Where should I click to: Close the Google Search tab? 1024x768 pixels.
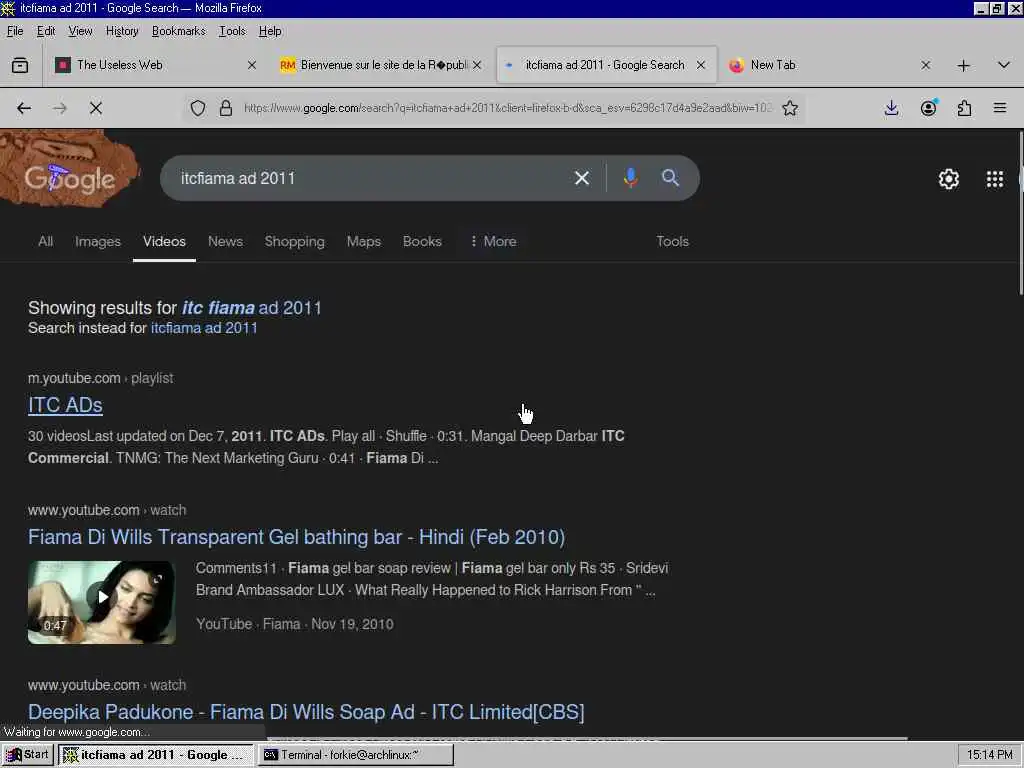pyautogui.click(x=701, y=65)
